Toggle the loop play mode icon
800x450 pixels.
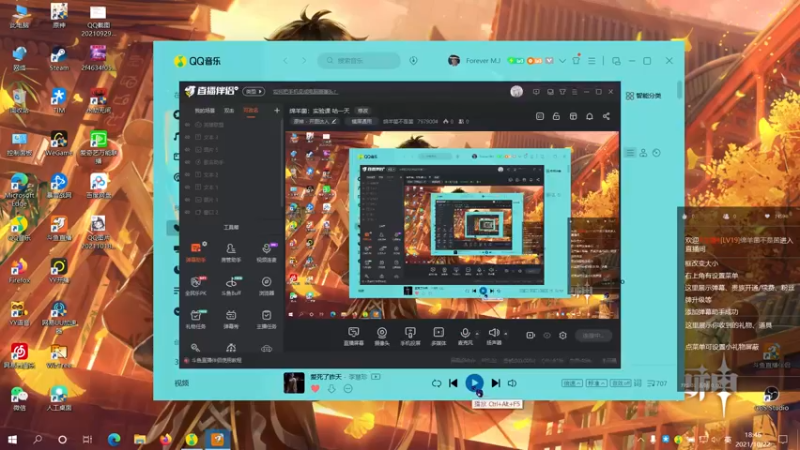436,383
